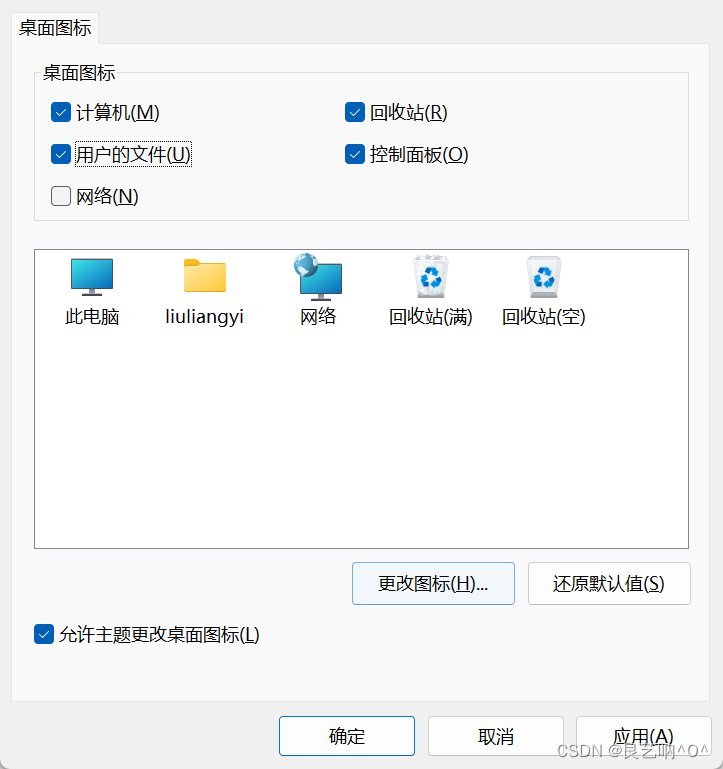The width and height of the screenshot is (723, 769).
Task: Select the 此电脑 monitor icon
Action: coord(92,277)
